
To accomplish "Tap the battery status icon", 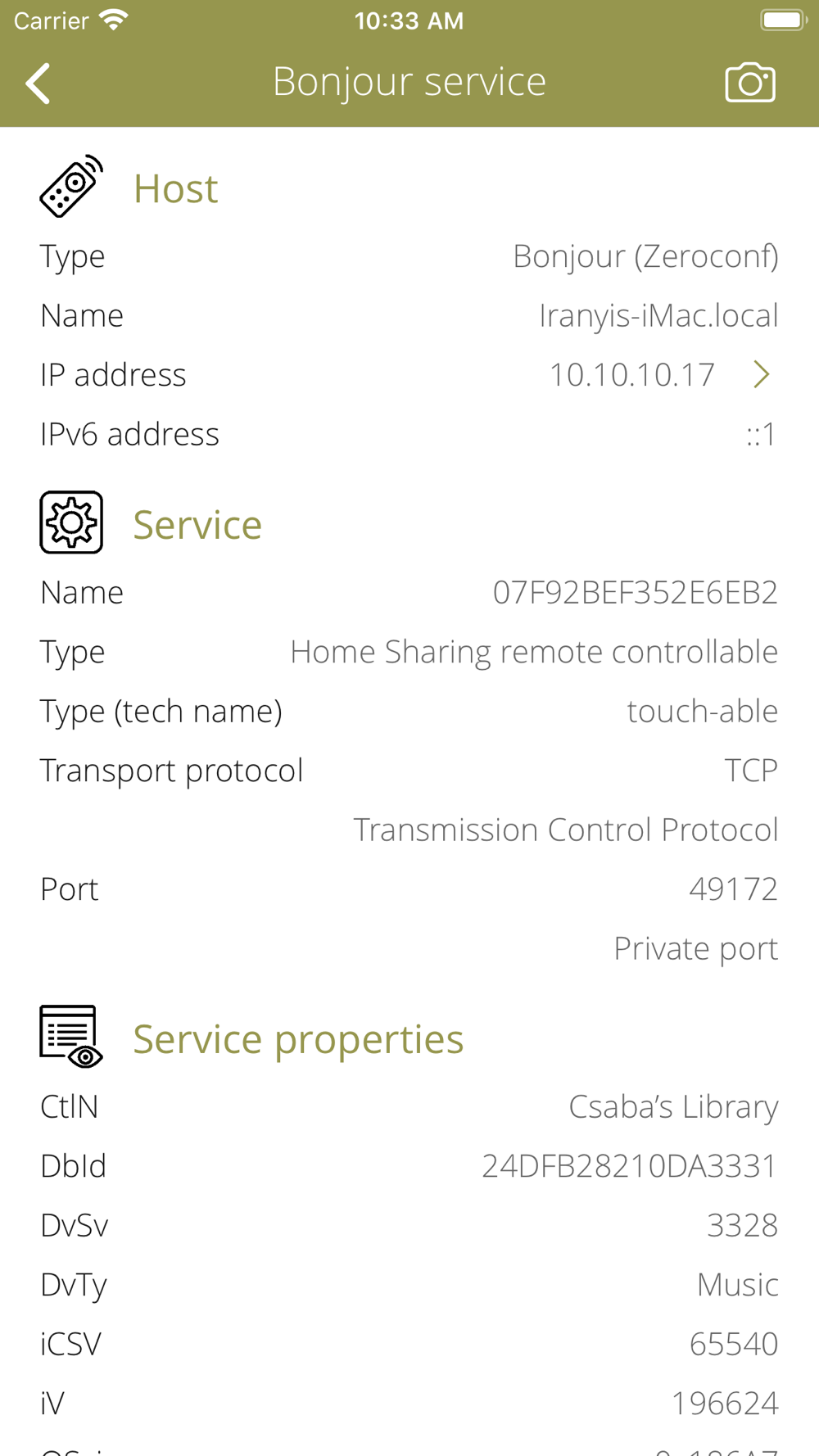I will pyautogui.click(x=784, y=20).
